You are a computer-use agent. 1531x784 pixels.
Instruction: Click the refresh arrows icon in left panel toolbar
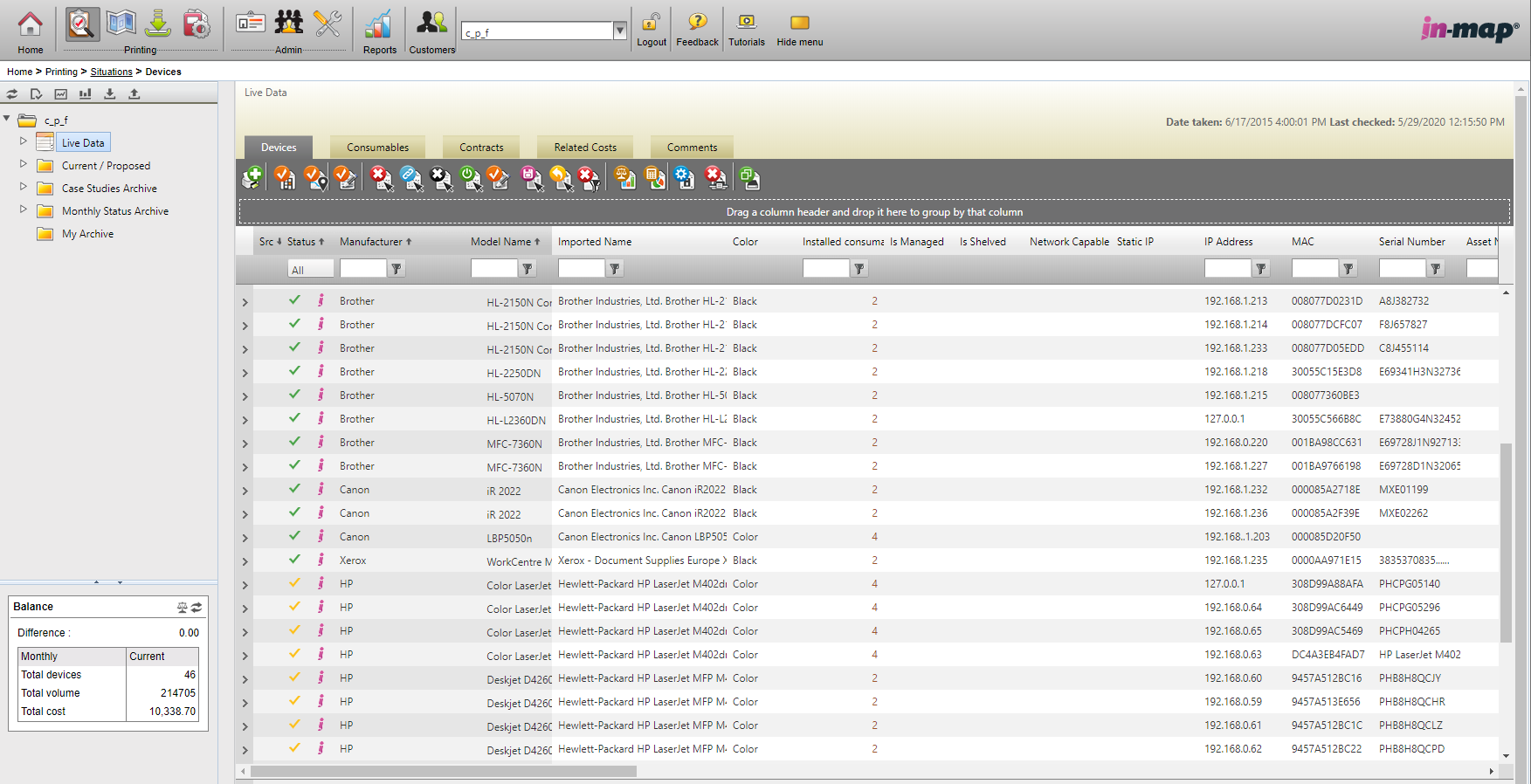[12, 93]
